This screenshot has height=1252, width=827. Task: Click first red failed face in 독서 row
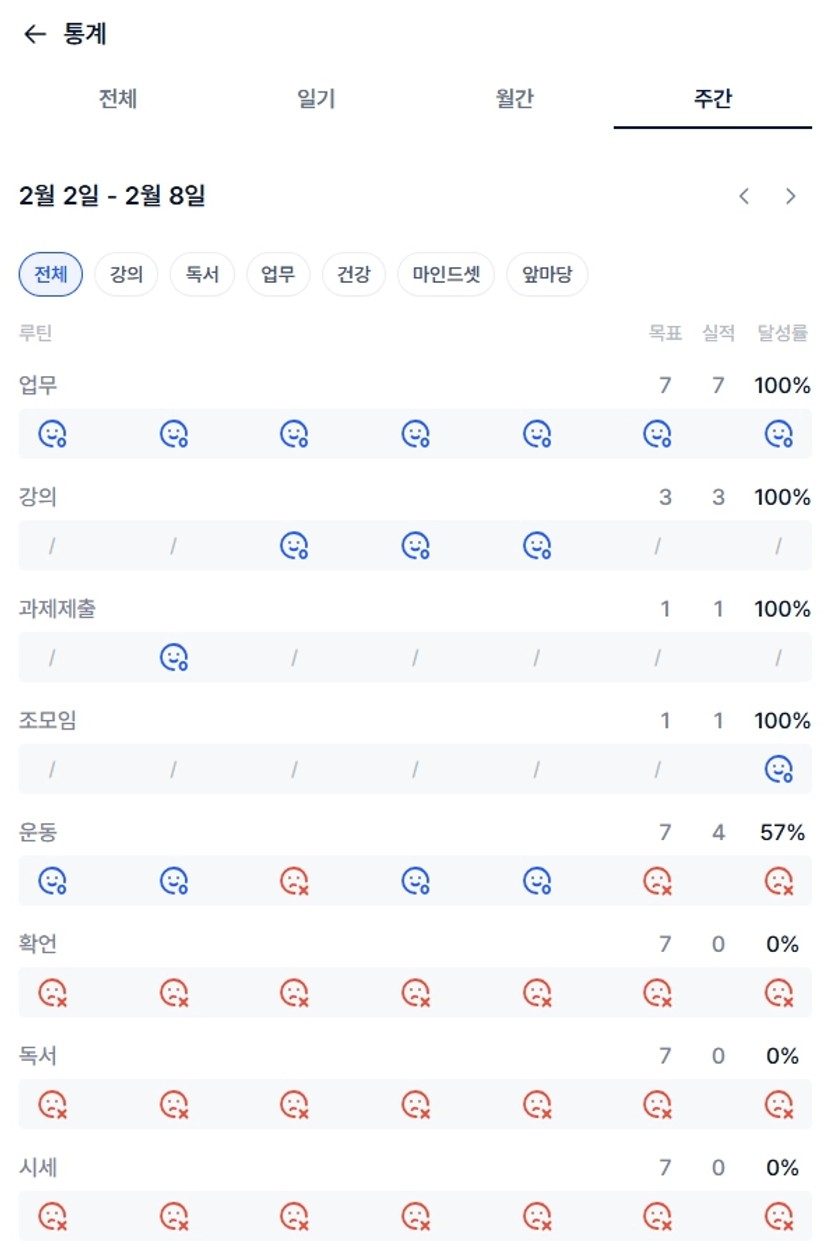(x=52, y=1105)
